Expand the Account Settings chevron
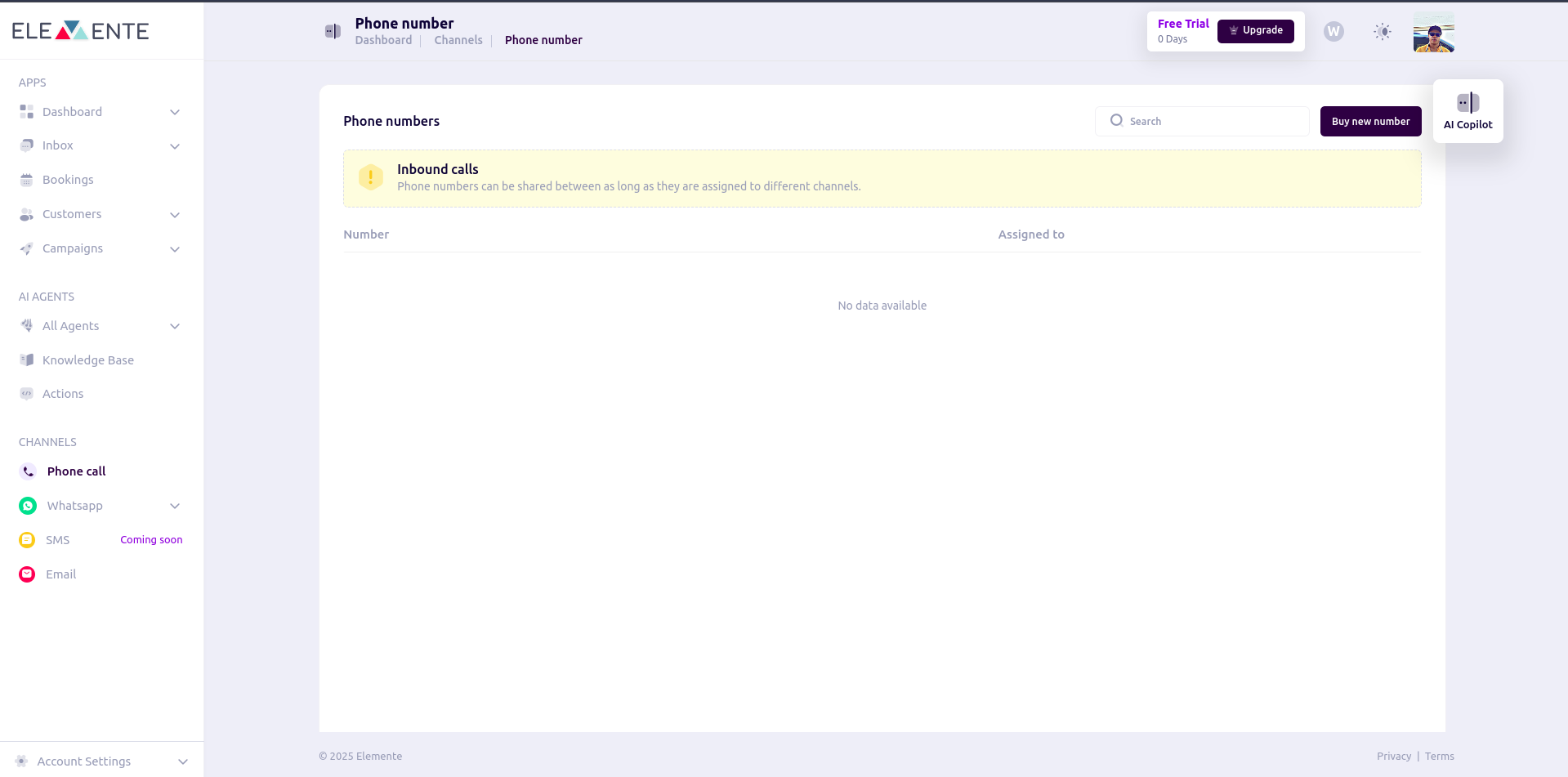The width and height of the screenshot is (1568, 777). click(183, 761)
